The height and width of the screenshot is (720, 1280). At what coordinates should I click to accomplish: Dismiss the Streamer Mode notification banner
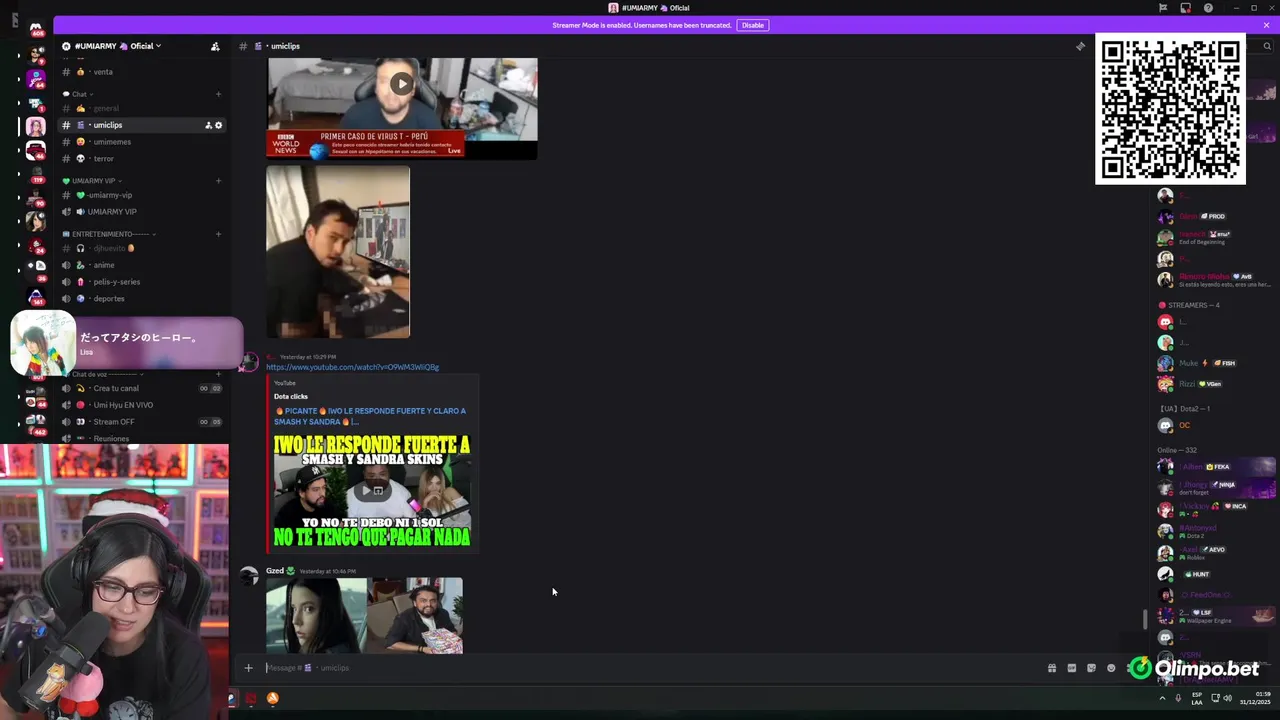(x=1266, y=25)
